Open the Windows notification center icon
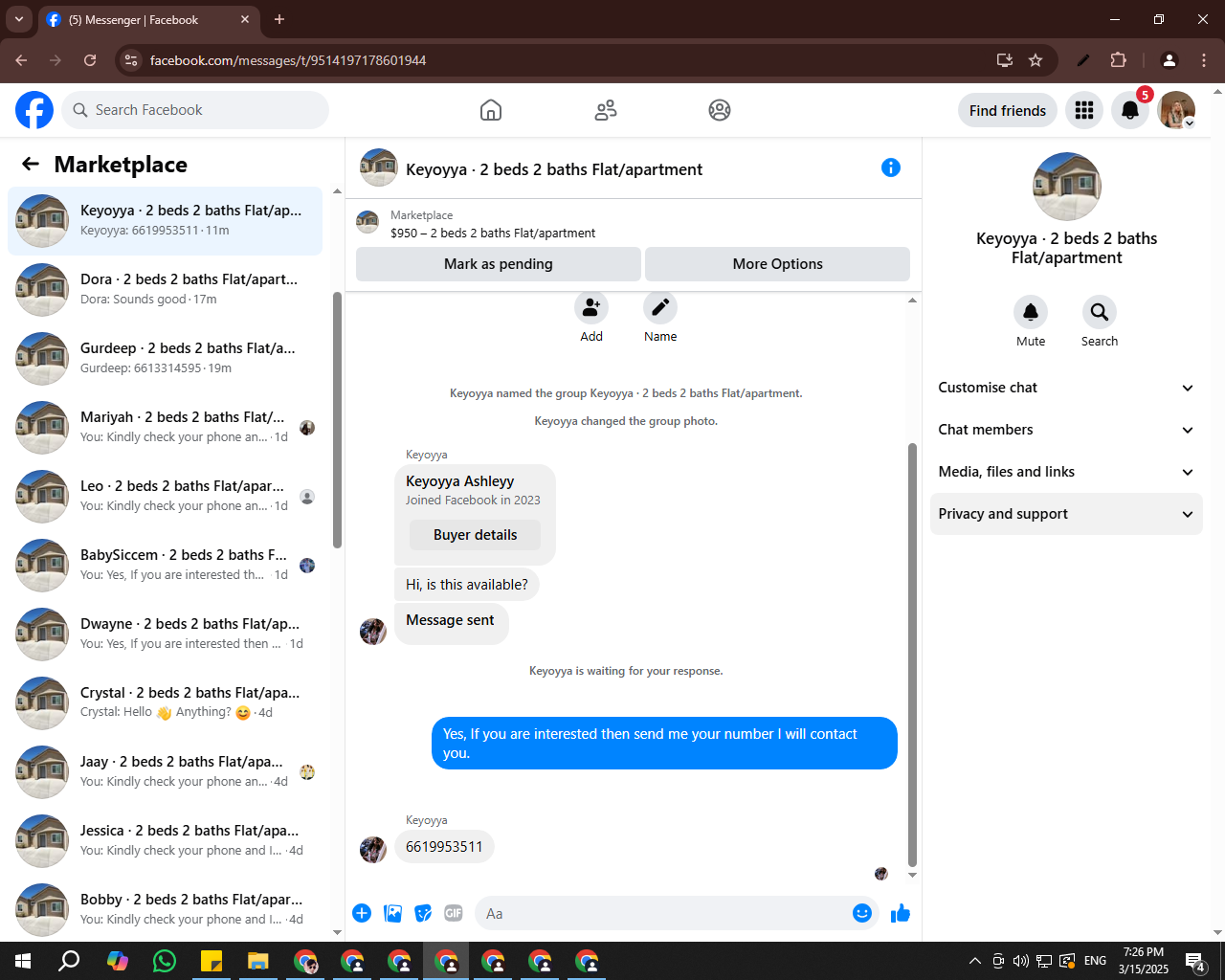Screen dimensions: 1225x980 pyautogui.click(x=1194, y=961)
